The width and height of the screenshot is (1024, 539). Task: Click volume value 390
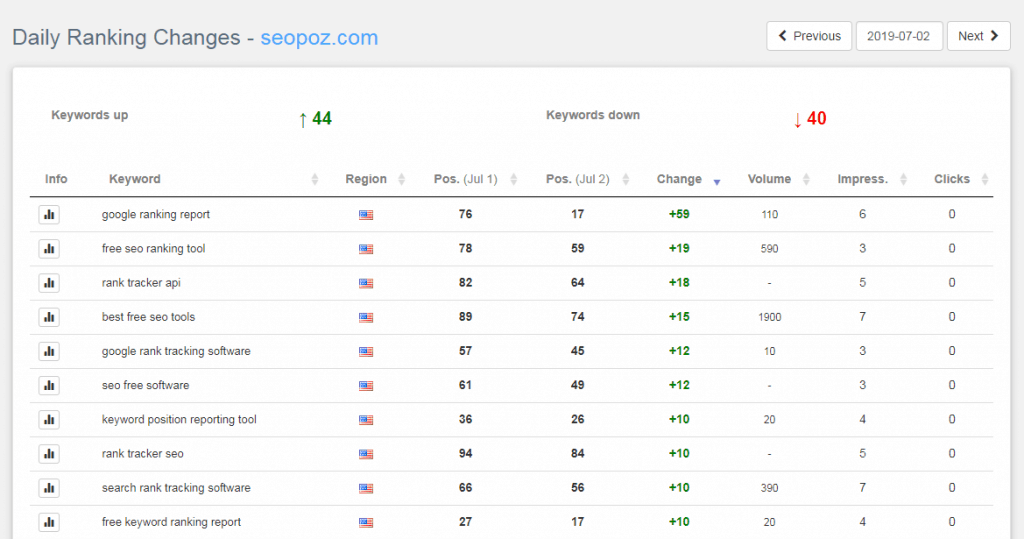click(770, 488)
